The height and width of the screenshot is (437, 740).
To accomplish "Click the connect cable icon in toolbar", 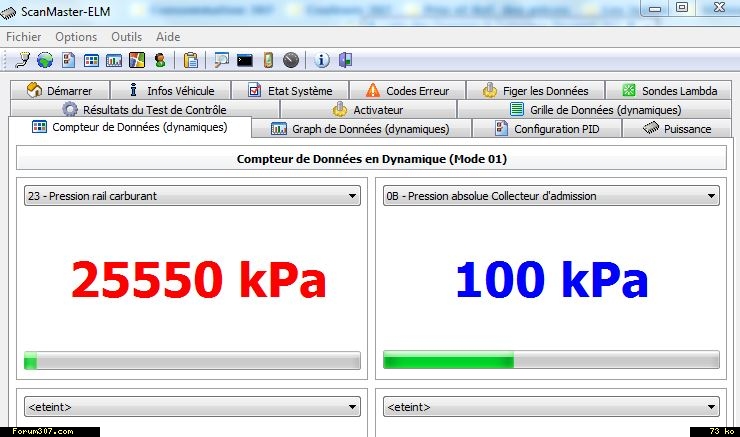I will click(22, 60).
